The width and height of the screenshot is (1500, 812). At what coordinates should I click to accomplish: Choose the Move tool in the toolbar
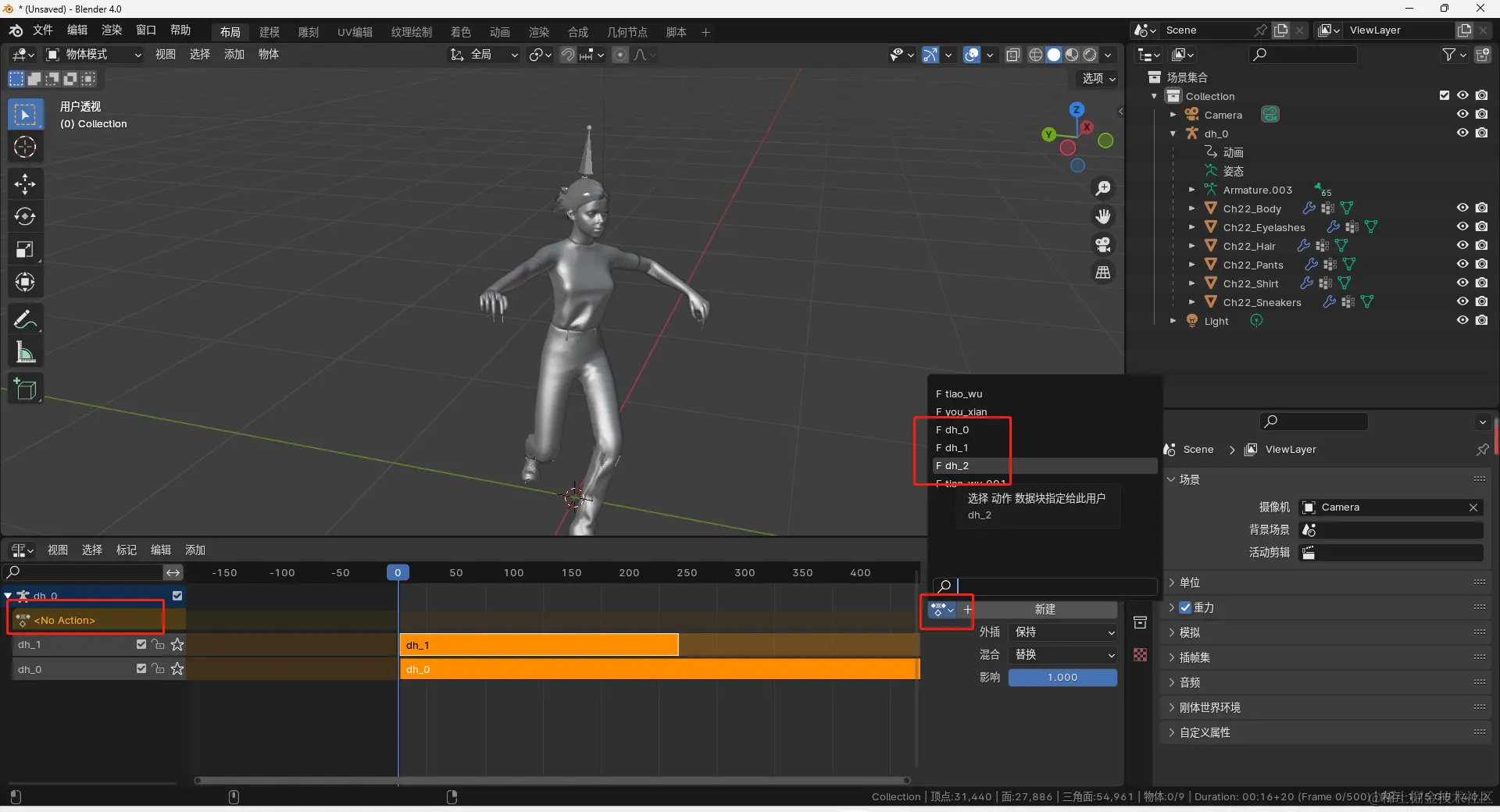pos(25,184)
